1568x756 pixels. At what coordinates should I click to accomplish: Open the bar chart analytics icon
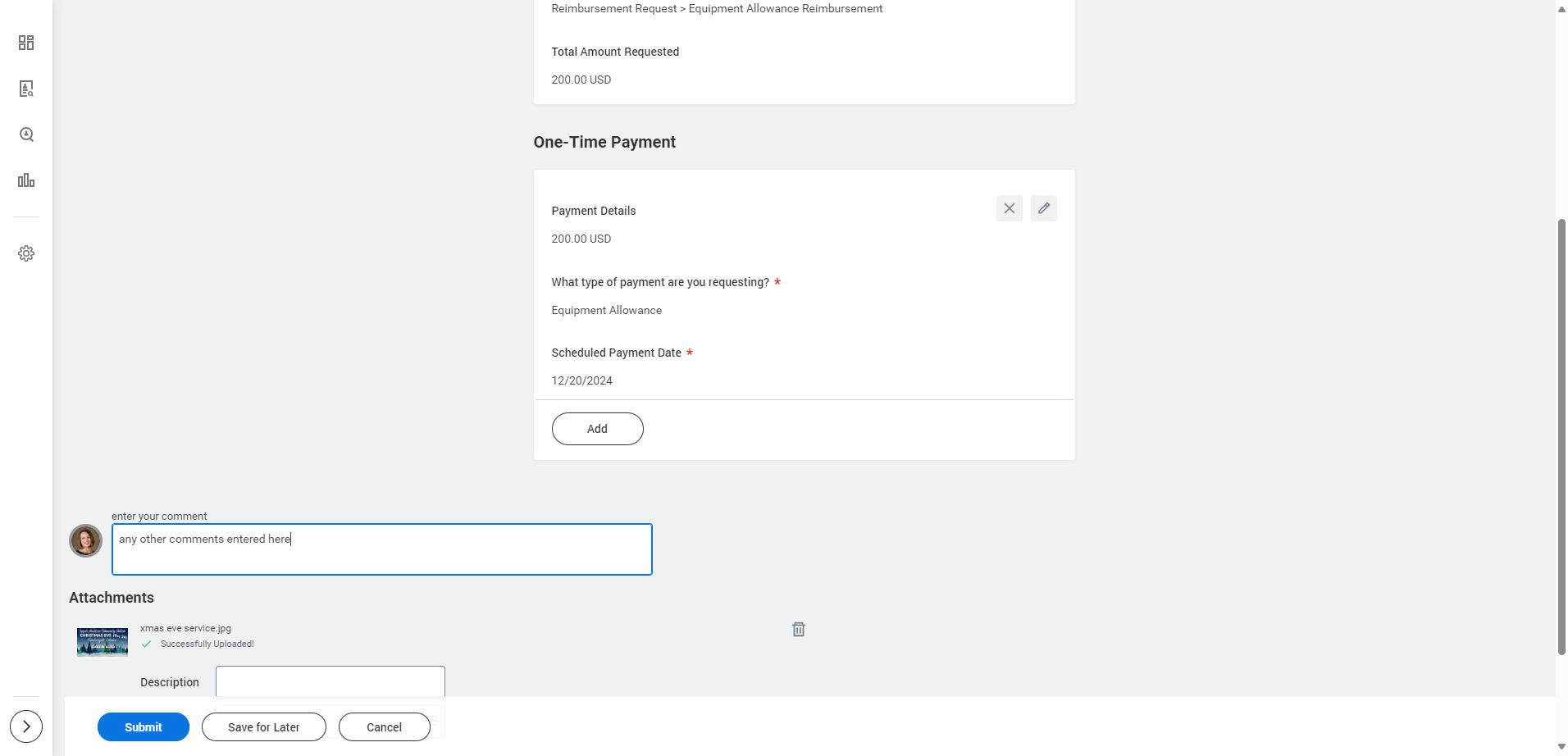tap(26, 180)
